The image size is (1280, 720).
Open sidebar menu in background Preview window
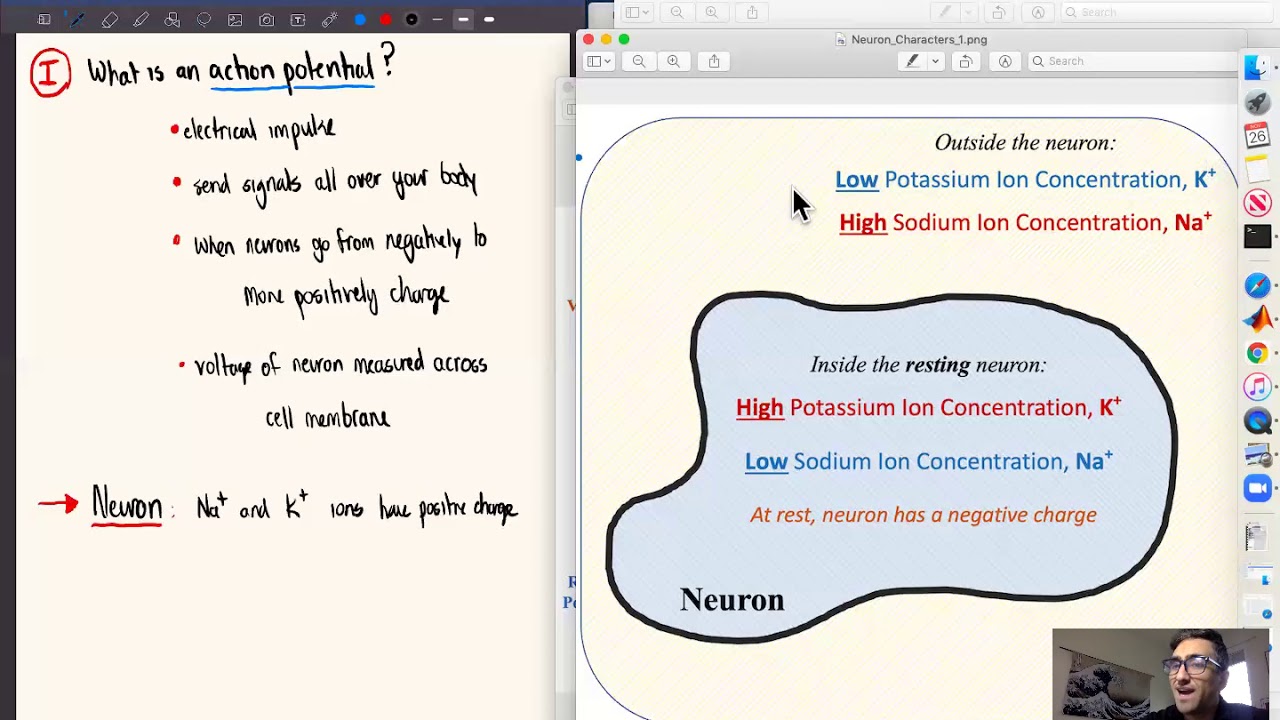pyautogui.click(x=637, y=12)
